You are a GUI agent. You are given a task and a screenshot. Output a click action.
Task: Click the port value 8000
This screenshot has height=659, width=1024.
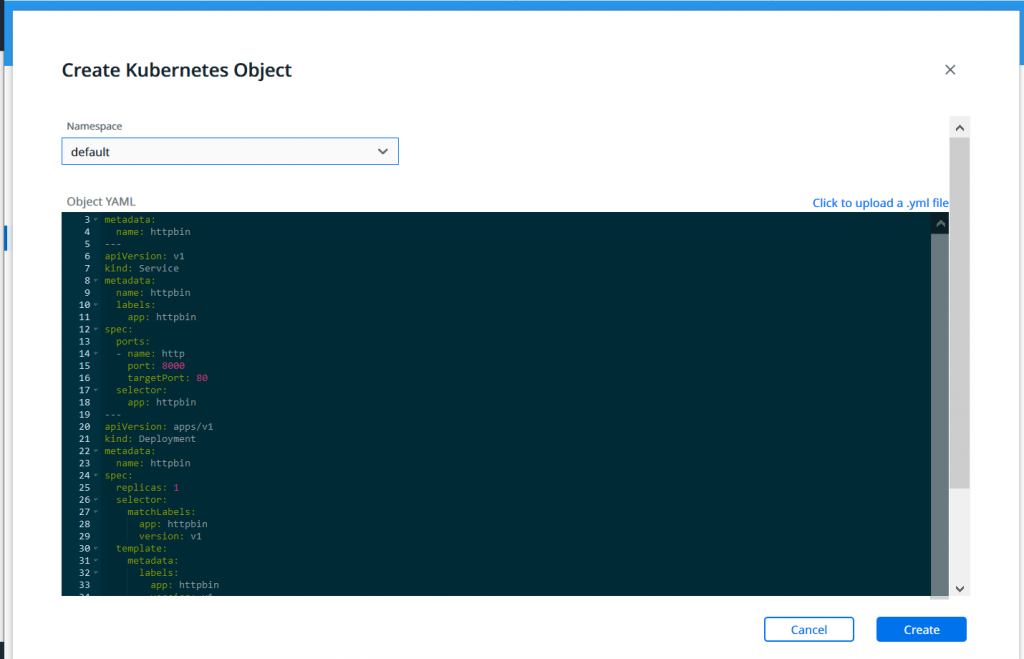tap(173, 366)
